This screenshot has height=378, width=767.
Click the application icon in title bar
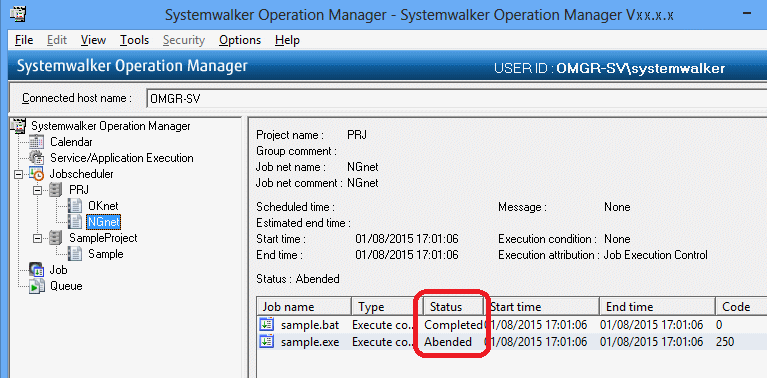click(x=18, y=15)
